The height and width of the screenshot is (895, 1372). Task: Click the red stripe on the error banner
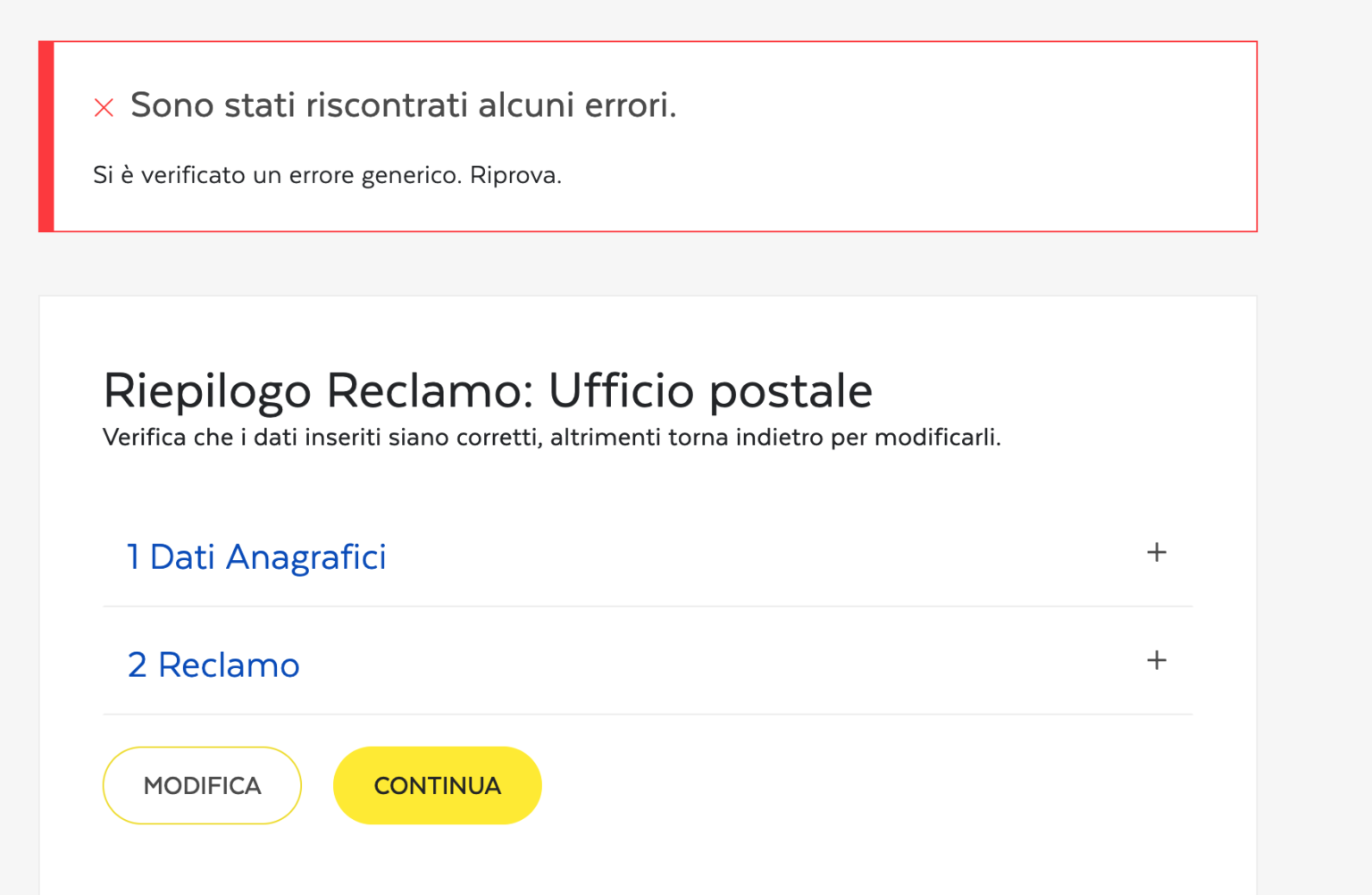pos(46,137)
